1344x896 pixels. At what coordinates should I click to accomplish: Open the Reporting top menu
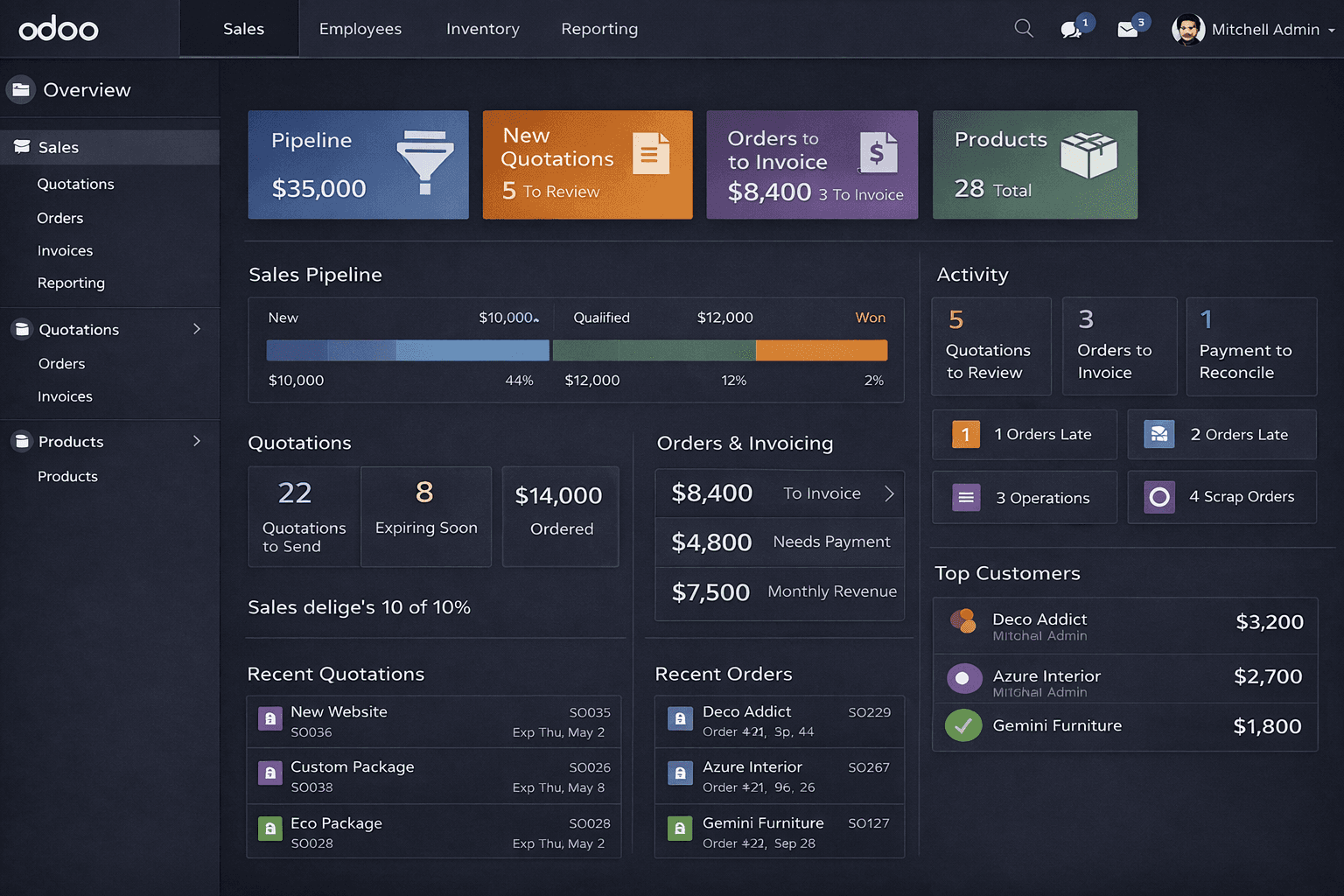(x=599, y=29)
